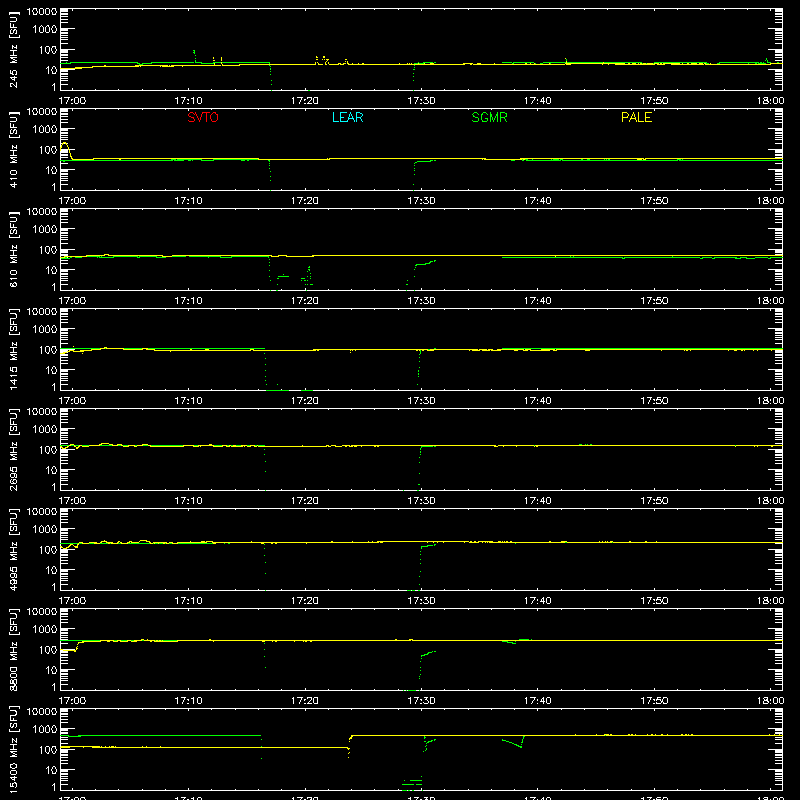Select the 1415 MHz [SFU] axis title
800x800 pixels.
(x=13, y=349)
